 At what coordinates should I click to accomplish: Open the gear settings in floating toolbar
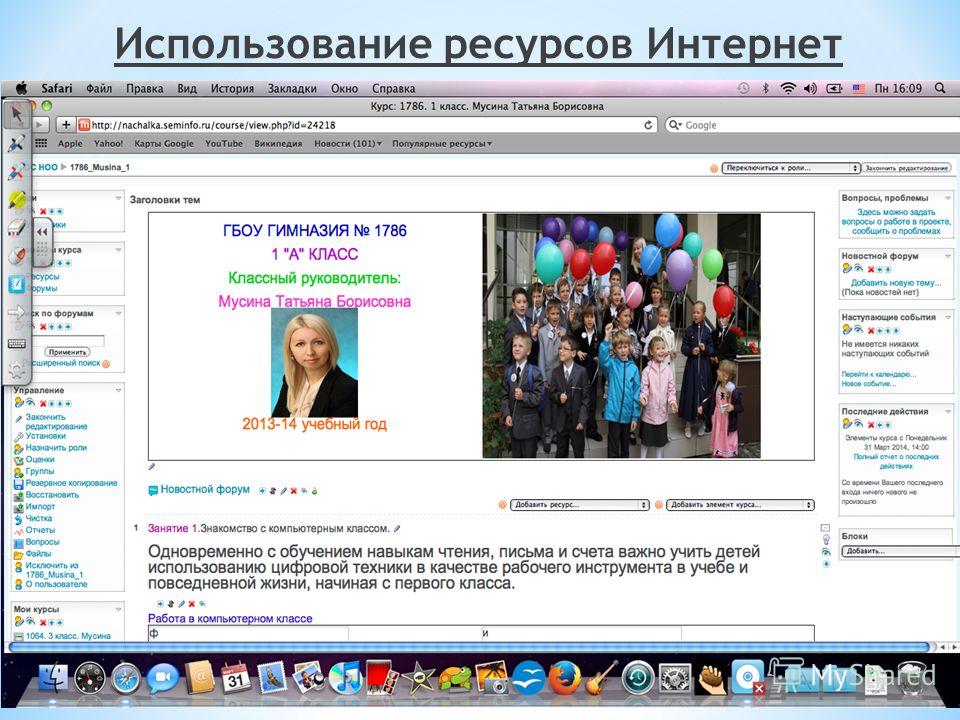pos(17,369)
